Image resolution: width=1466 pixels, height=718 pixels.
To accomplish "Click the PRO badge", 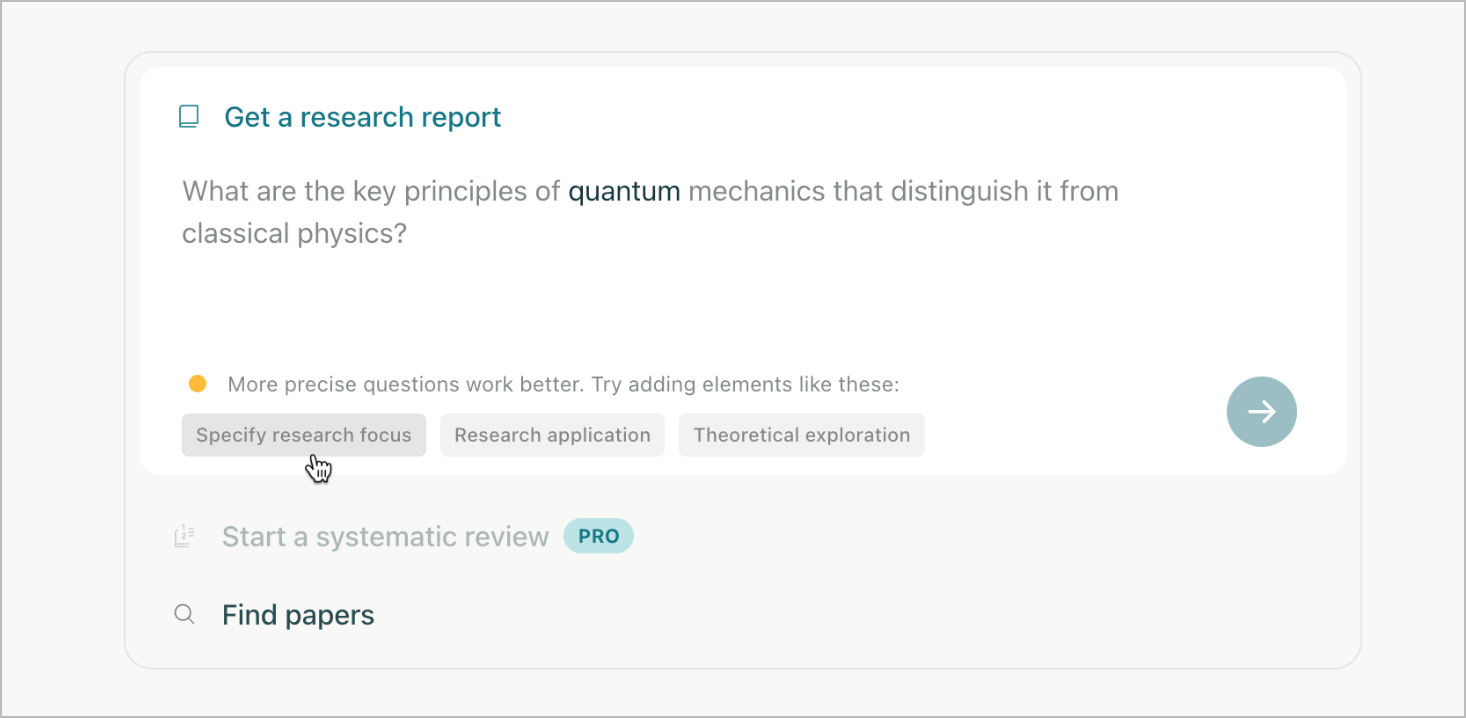I will click(x=598, y=536).
